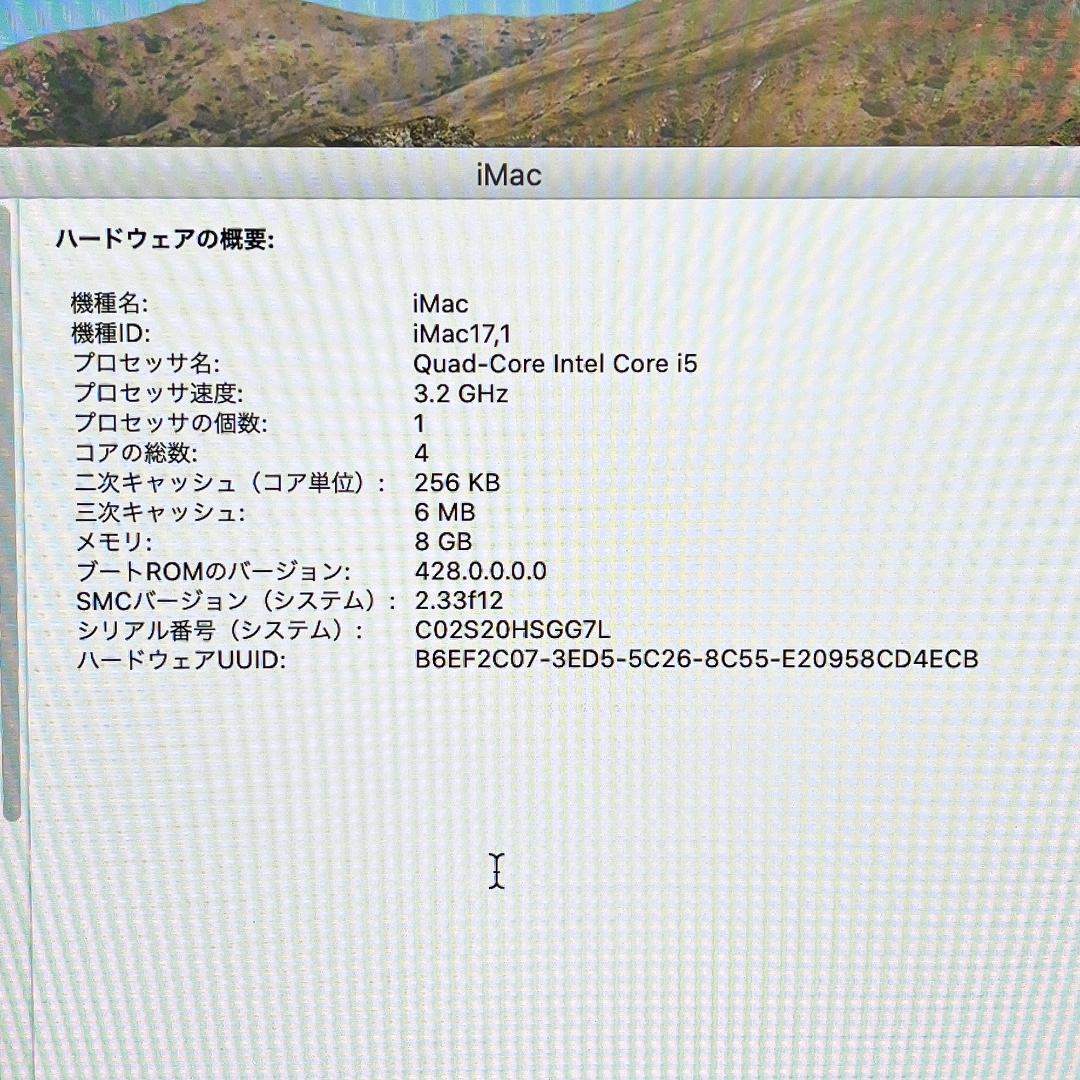
Task: Click the コアの総数 label
Action: click(136, 452)
